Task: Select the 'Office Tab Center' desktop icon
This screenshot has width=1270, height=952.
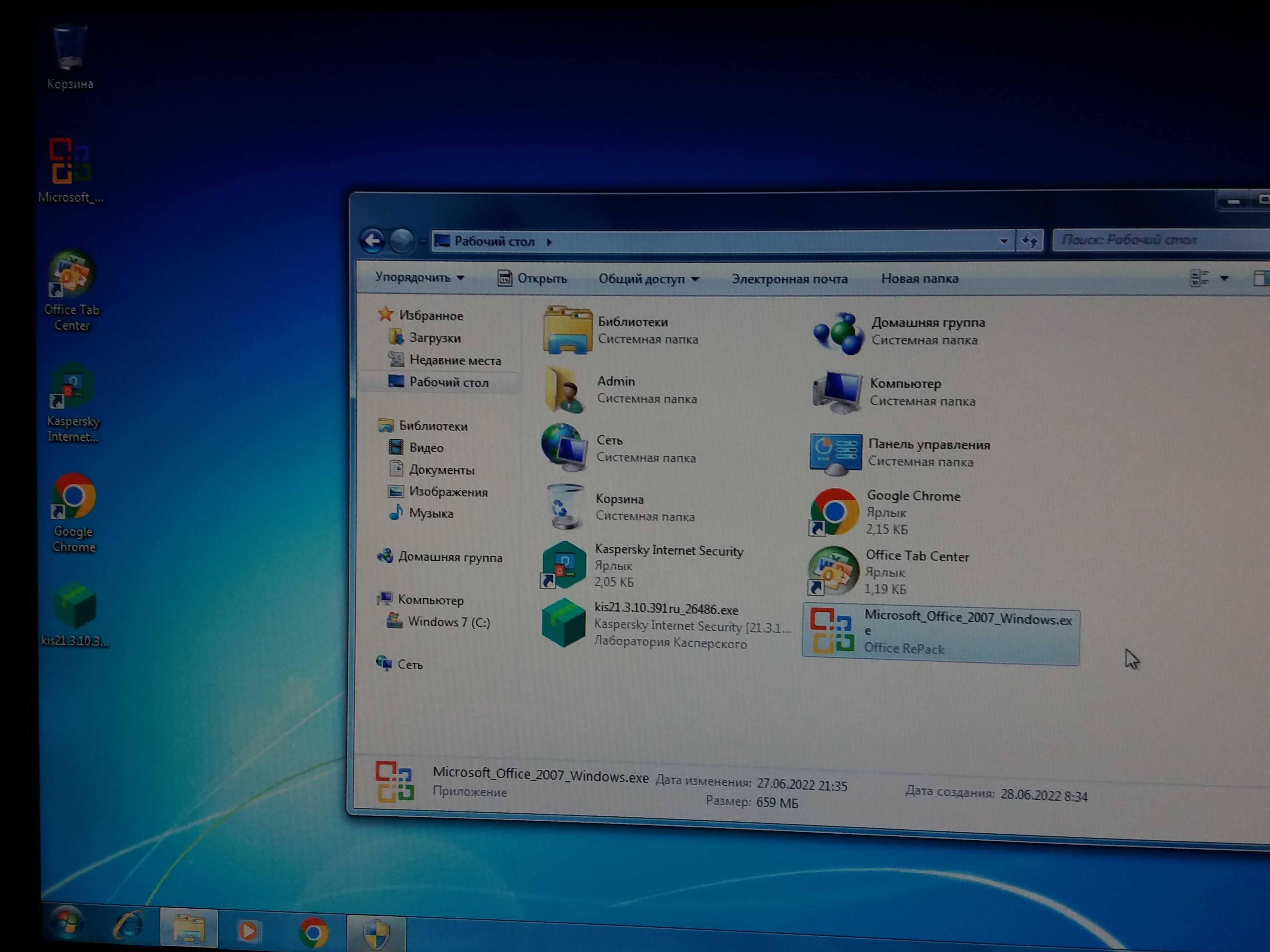Action: (x=71, y=291)
